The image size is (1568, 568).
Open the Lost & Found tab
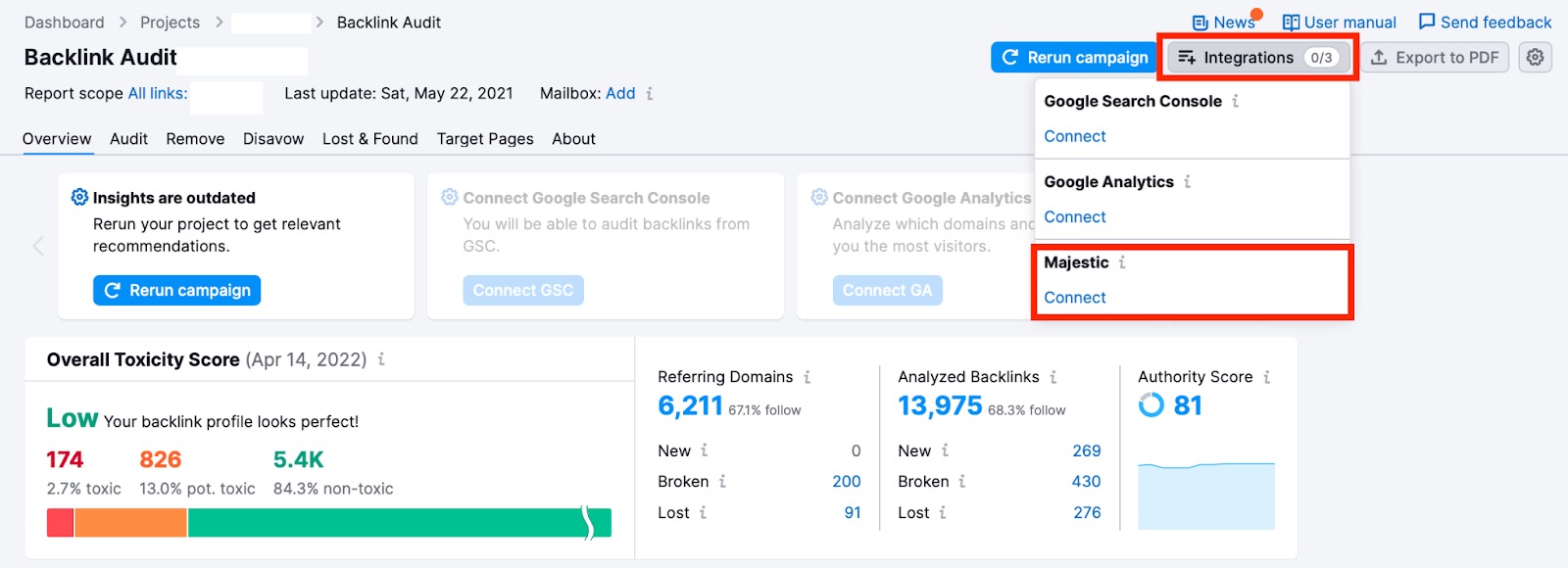coord(369,139)
